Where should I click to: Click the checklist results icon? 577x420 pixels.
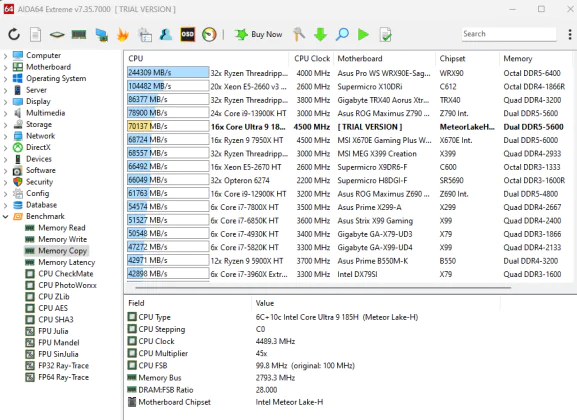[385, 35]
